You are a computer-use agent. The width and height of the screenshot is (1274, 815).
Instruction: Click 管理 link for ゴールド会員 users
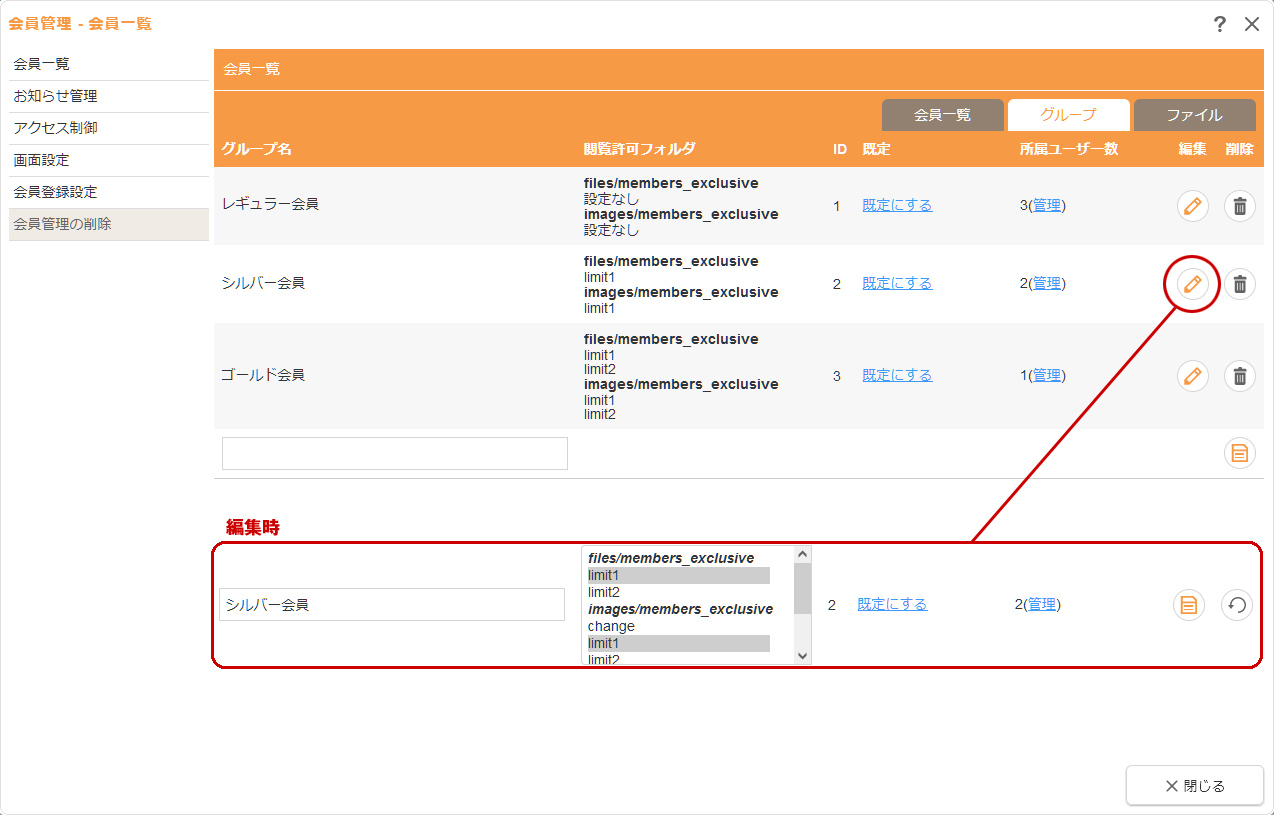pyautogui.click(x=1047, y=375)
